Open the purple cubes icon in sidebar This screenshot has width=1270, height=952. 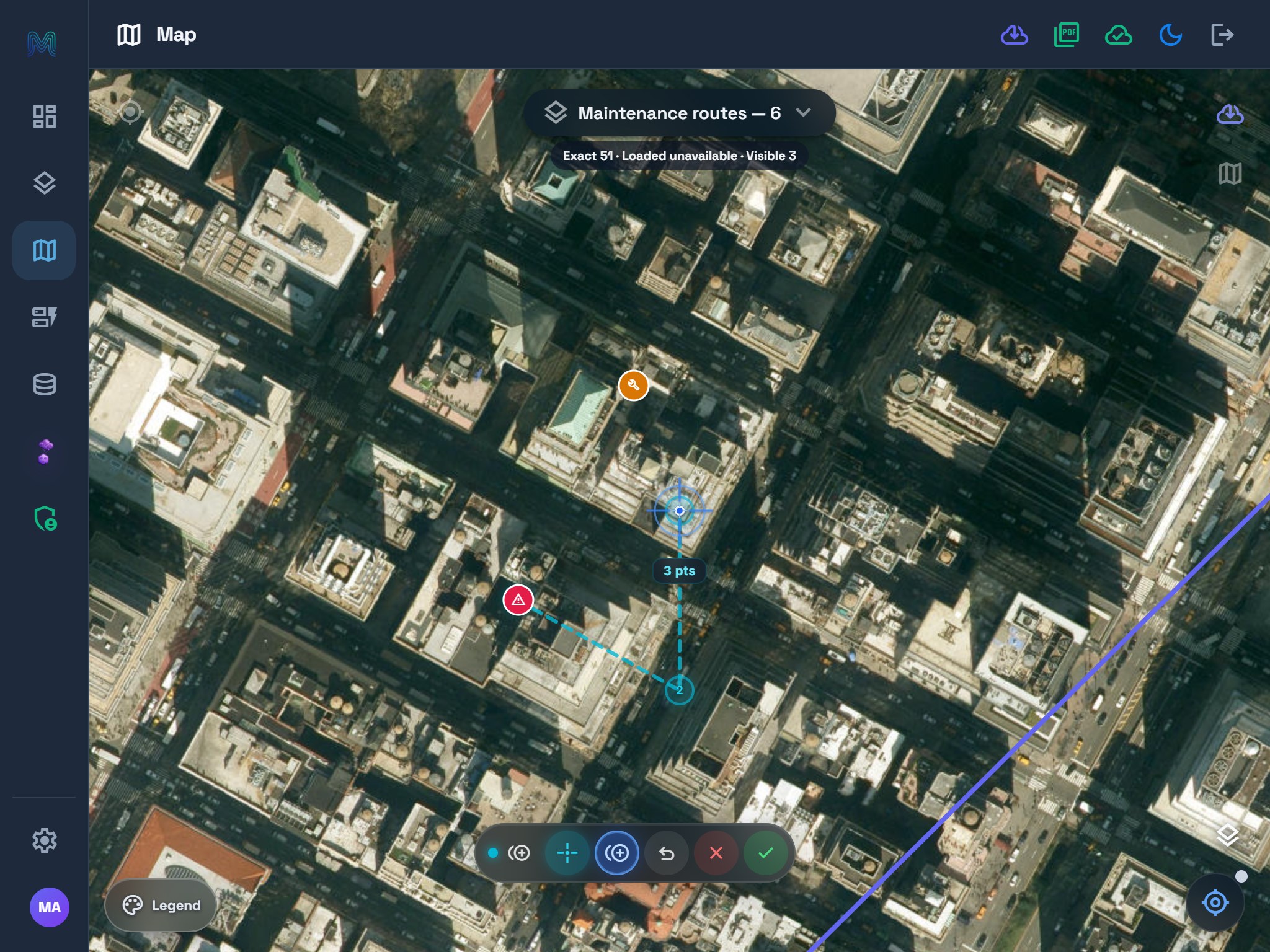pyautogui.click(x=45, y=451)
